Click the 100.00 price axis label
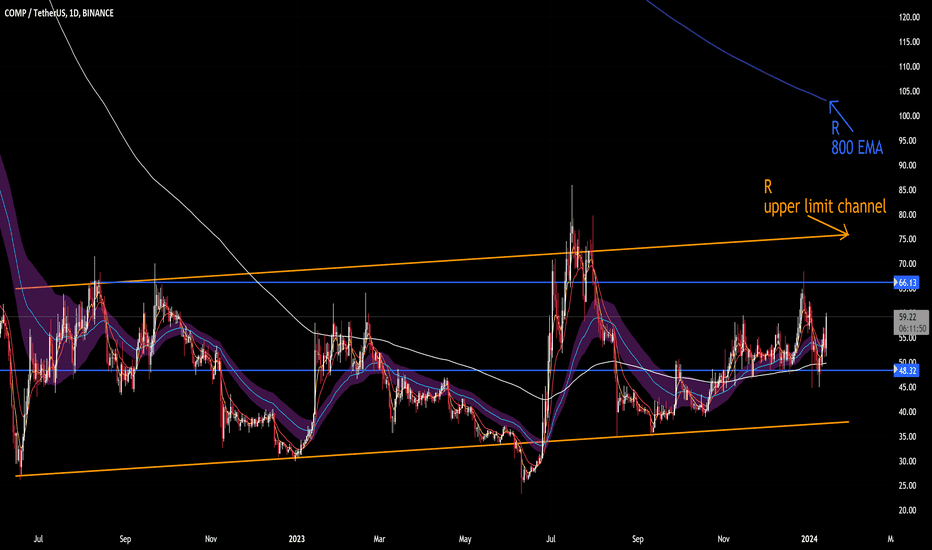Image resolution: width=932 pixels, height=550 pixels. 909,116
